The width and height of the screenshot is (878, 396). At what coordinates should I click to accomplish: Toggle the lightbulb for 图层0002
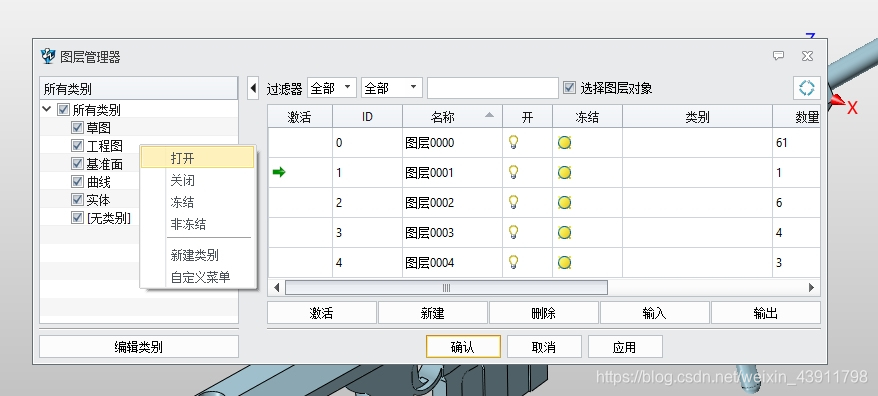513,202
